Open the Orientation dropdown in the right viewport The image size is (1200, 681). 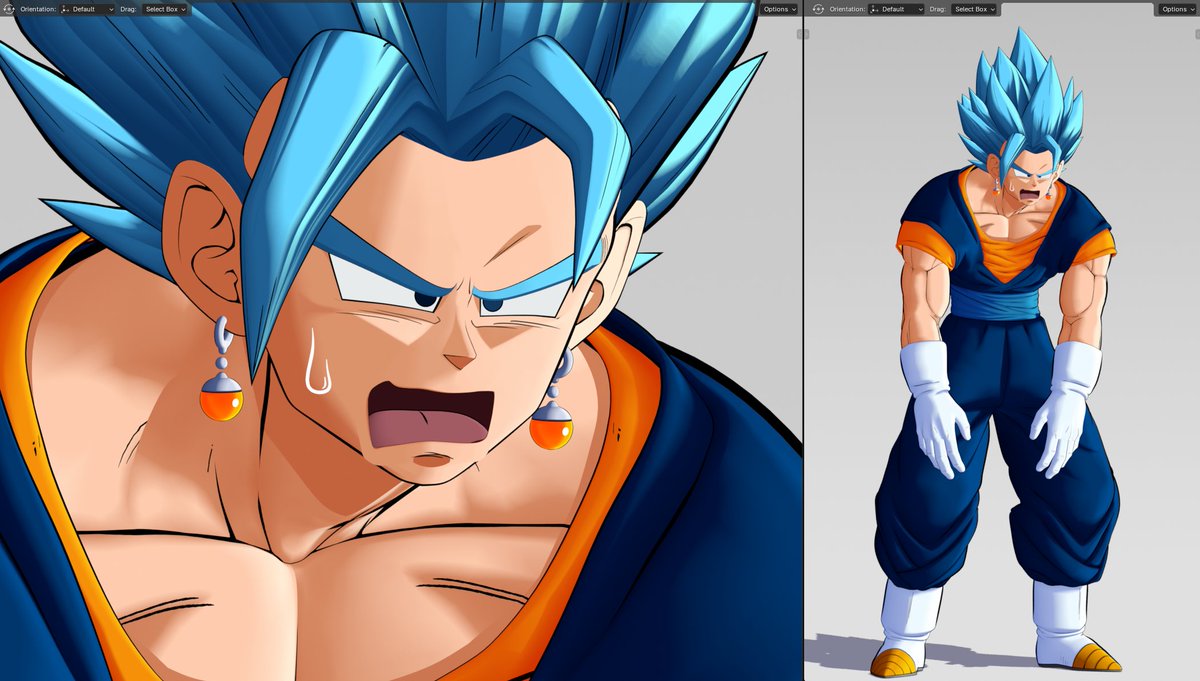(896, 9)
